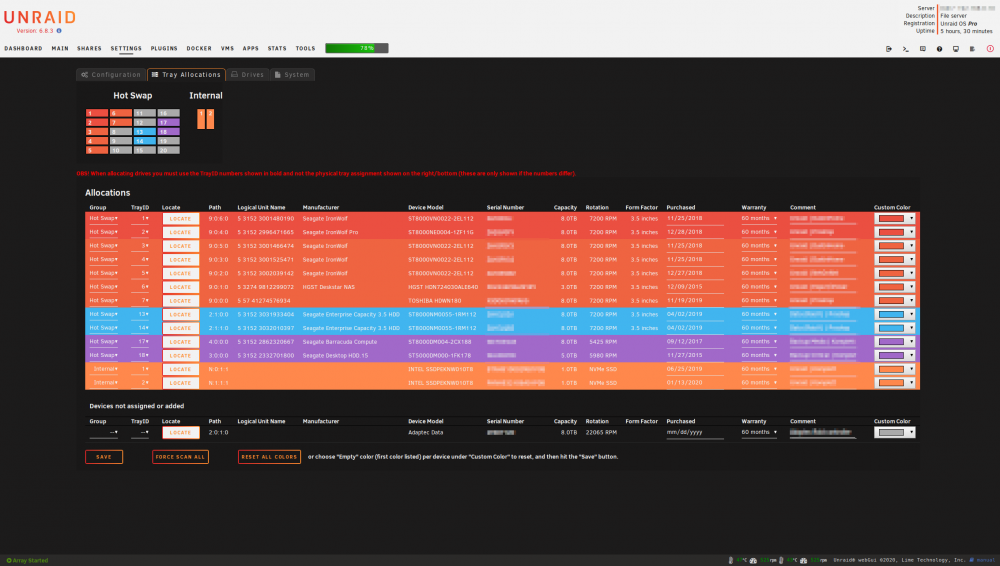Click the Array Started status icon
The height and width of the screenshot is (566, 1000).
coord(9,560)
